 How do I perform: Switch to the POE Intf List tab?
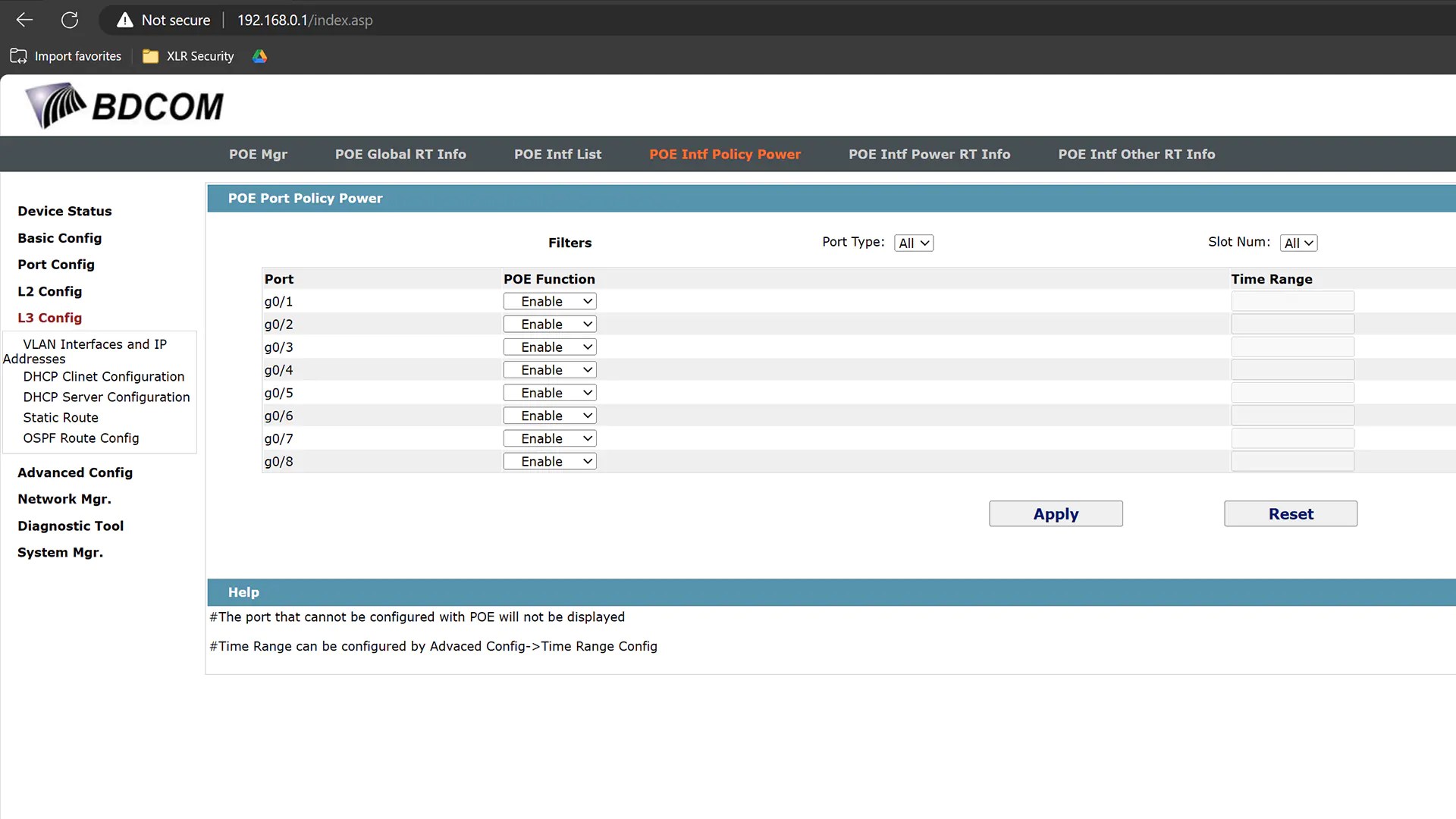click(557, 155)
